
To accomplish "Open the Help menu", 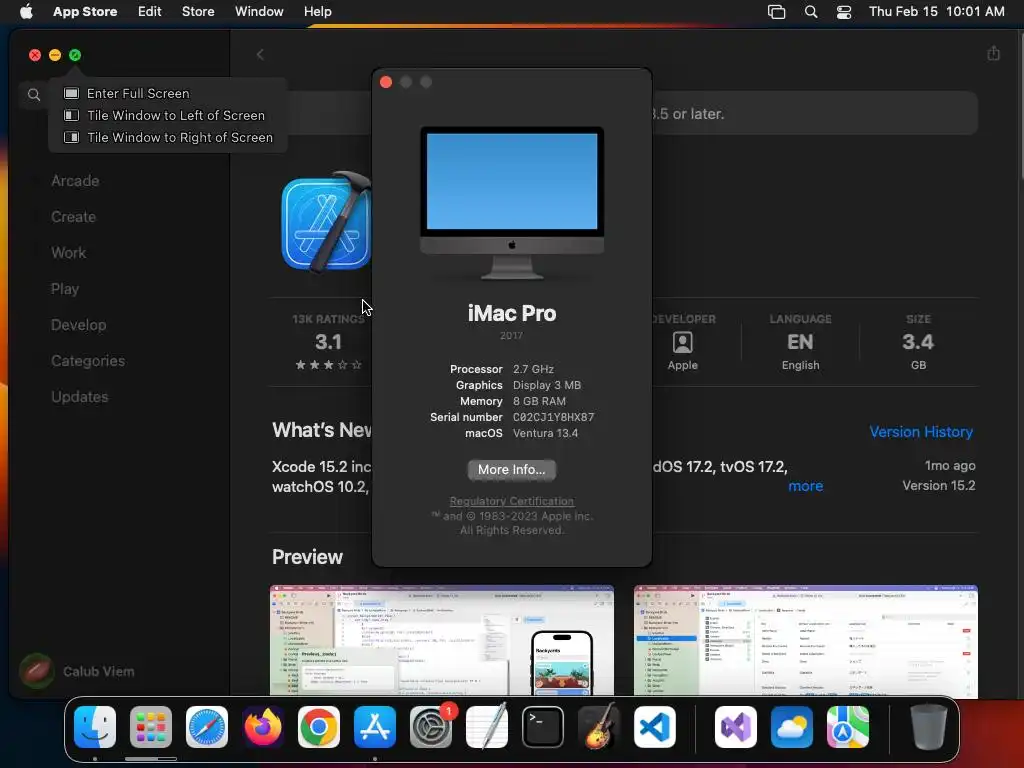I will point(317,11).
